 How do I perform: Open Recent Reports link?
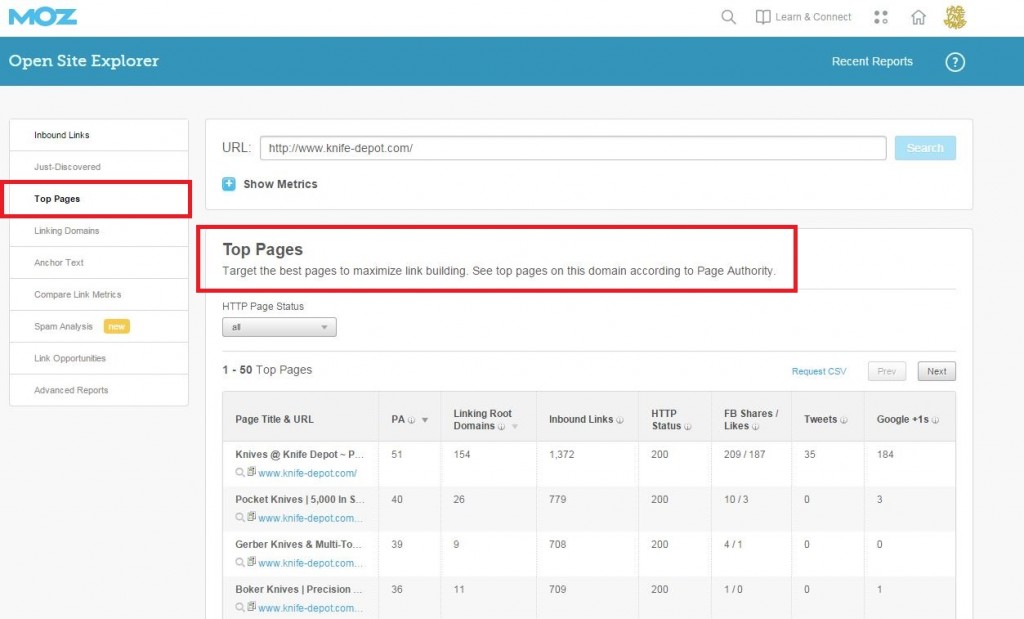(872, 62)
